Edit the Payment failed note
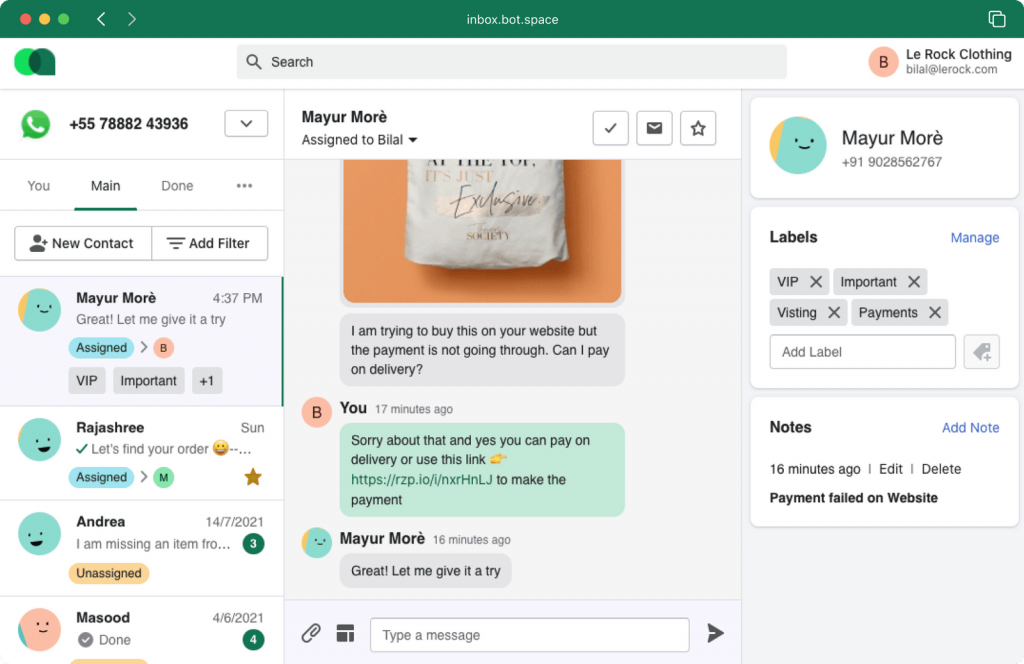The height and width of the screenshot is (664, 1024). click(890, 469)
